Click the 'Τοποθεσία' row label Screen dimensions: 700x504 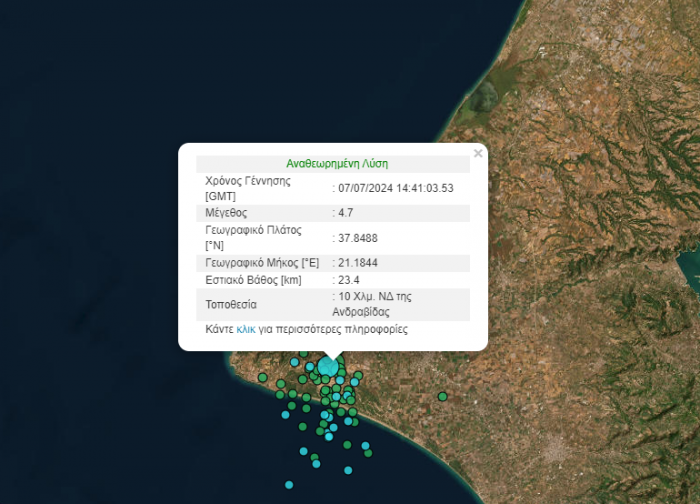(231, 304)
